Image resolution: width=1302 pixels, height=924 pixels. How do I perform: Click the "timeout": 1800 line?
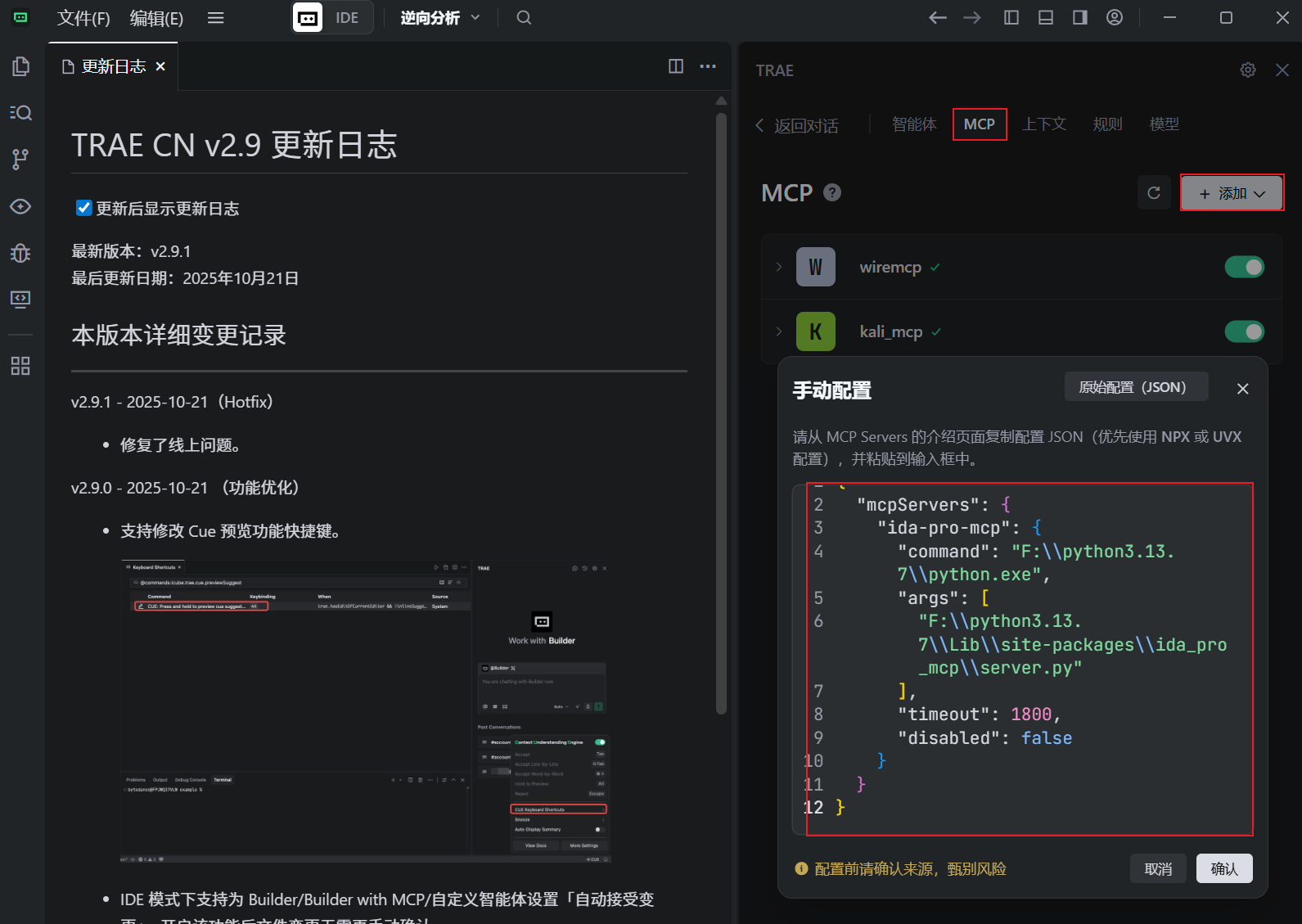coord(980,714)
